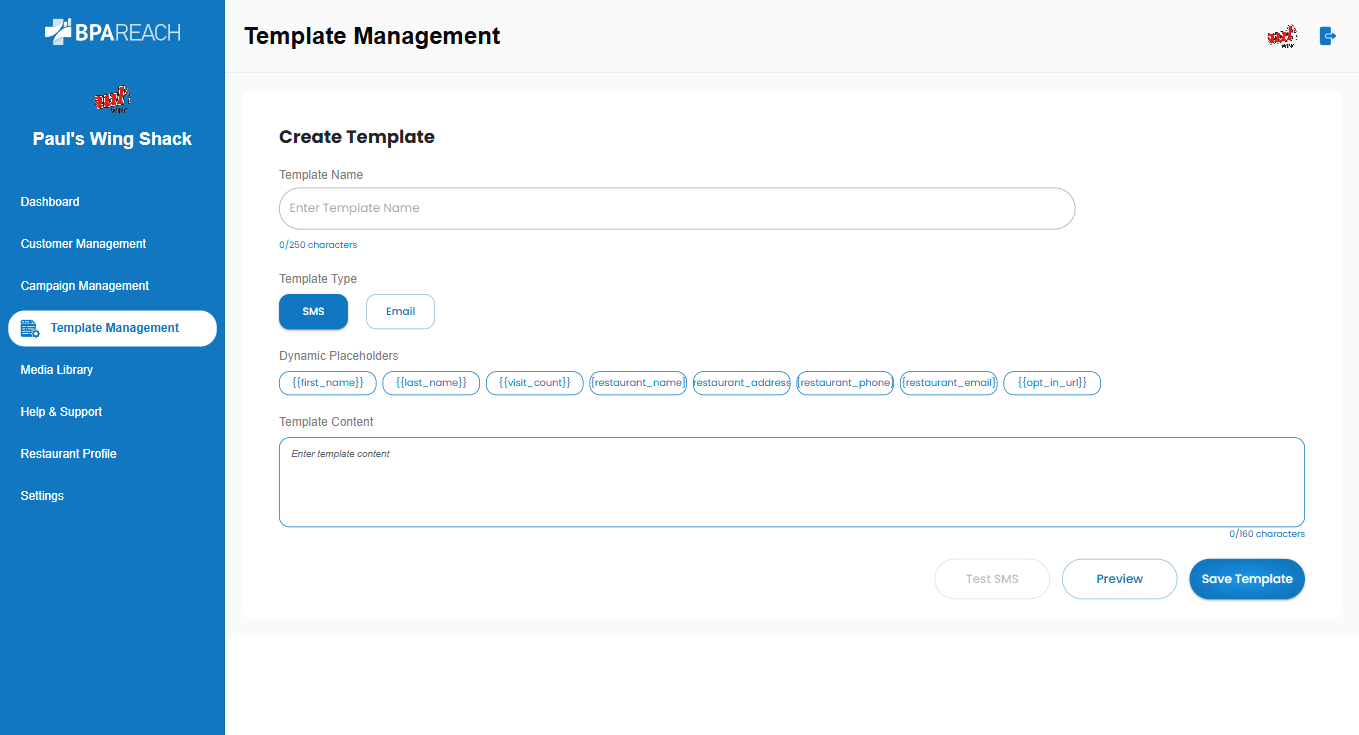This screenshot has width=1359, height=735.
Task: Click the Template Management sidebar icon
Action: [x=30, y=328]
